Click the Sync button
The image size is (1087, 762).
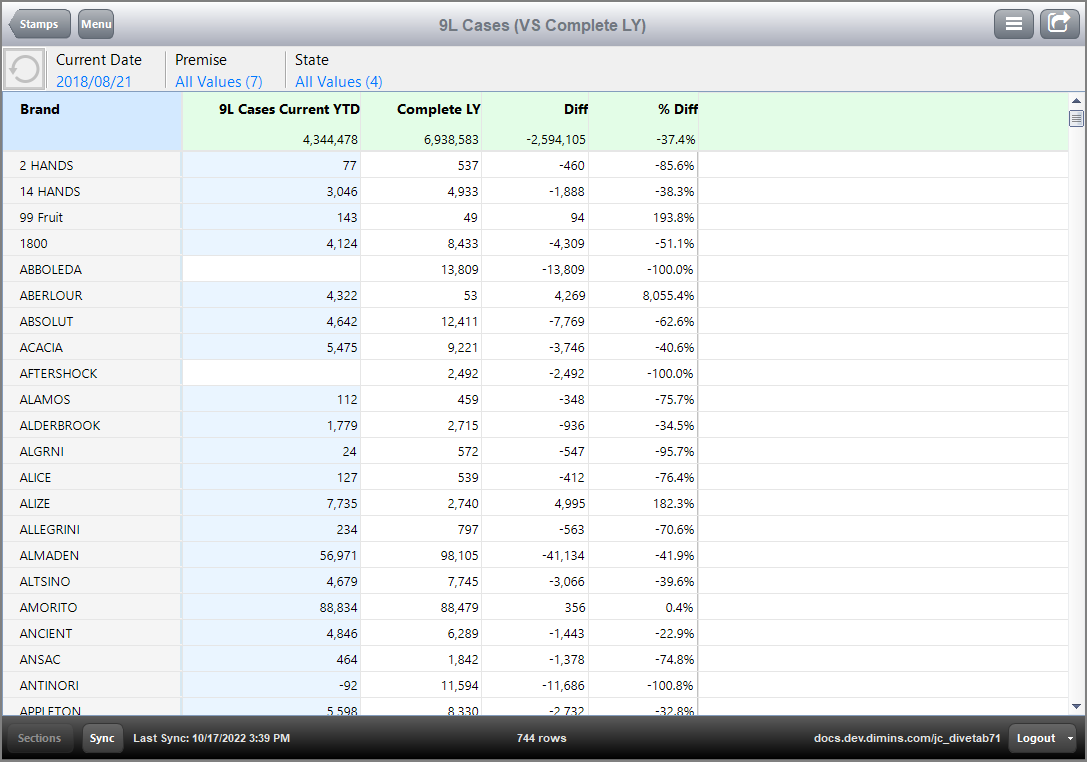[102, 738]
